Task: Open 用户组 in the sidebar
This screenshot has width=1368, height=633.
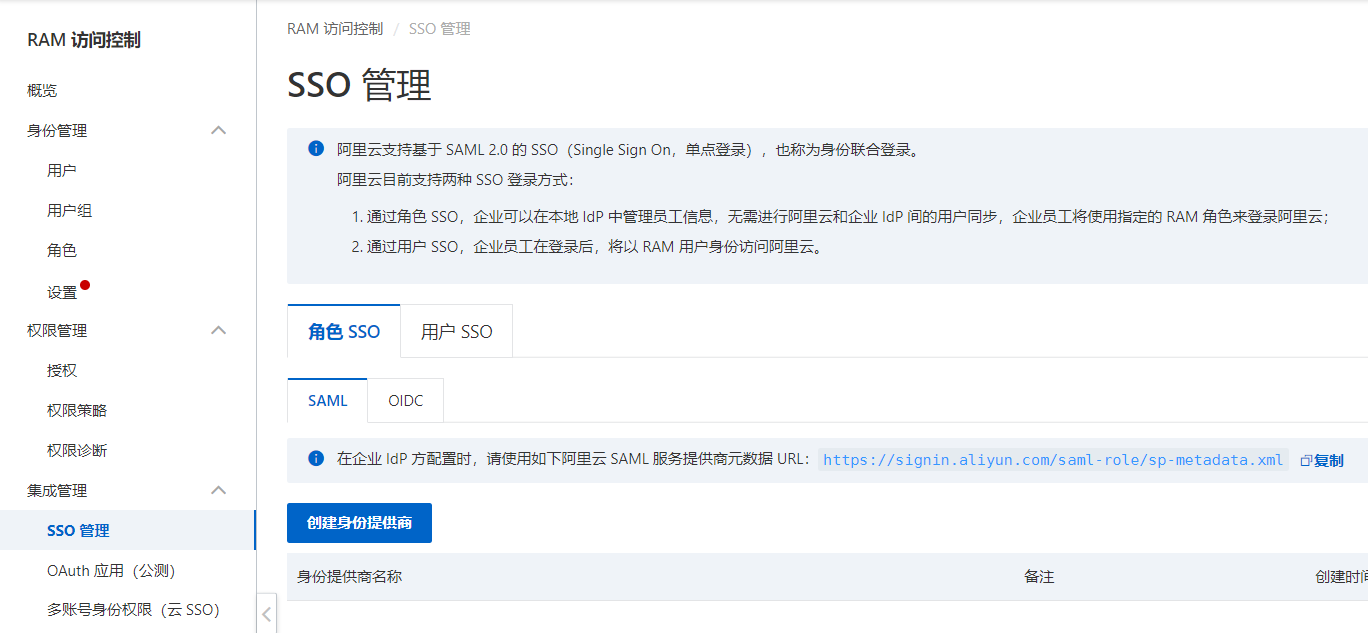Action: (x=70, y=210)
